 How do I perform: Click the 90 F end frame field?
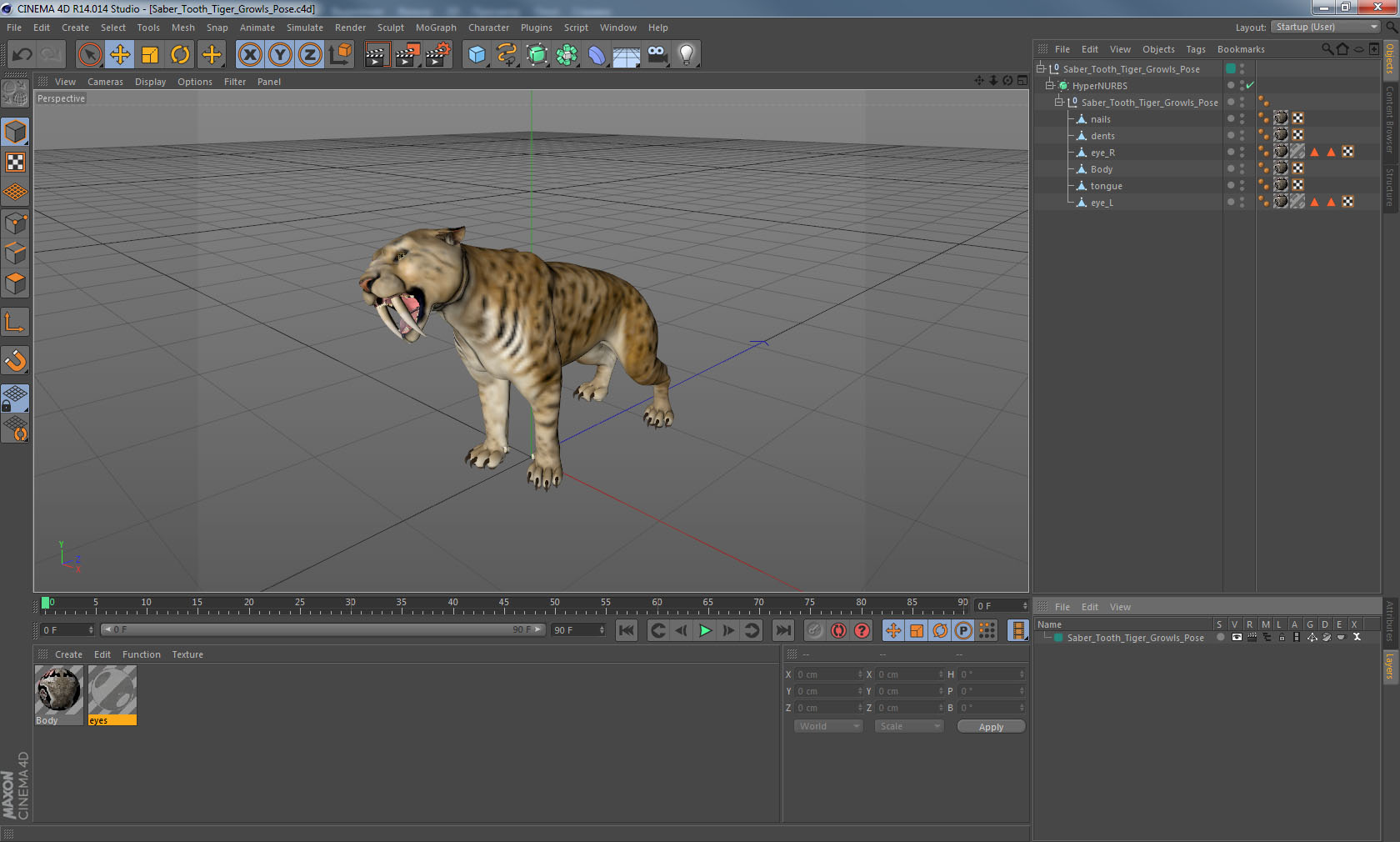[x=577, y=630]
